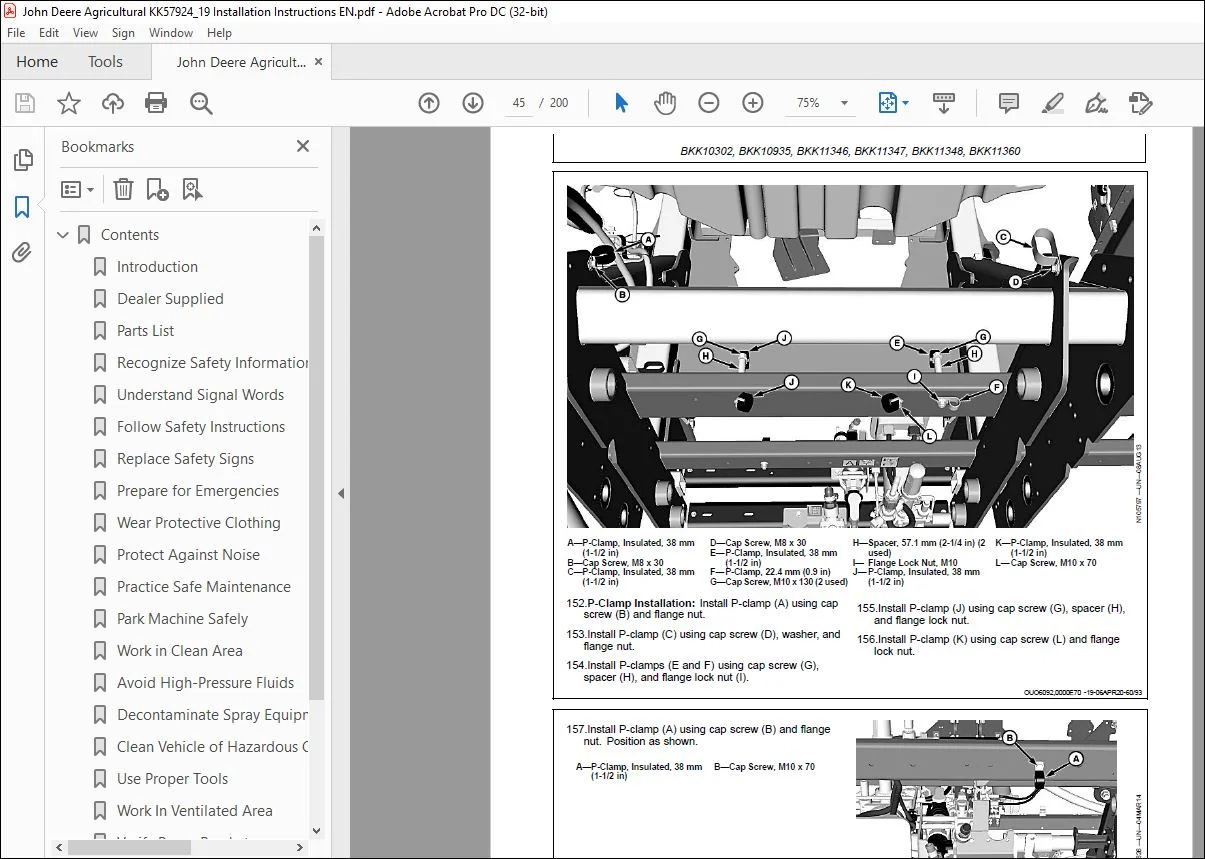Screen dimensions: 1205x859
Task: Select Decontaminate Spray Equipment bookmark
Action: [x=212, y=715]
